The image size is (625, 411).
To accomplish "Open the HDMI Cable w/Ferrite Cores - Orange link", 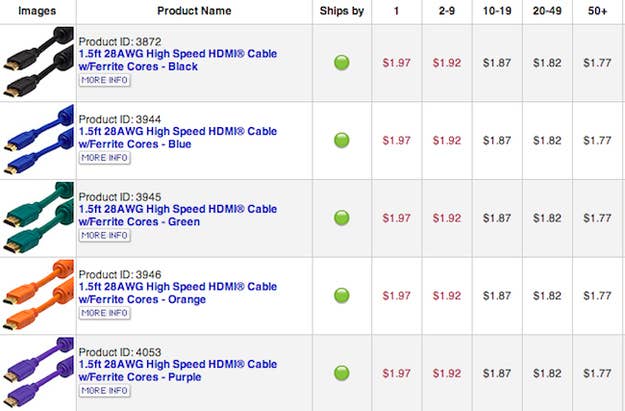I will 178,293.
